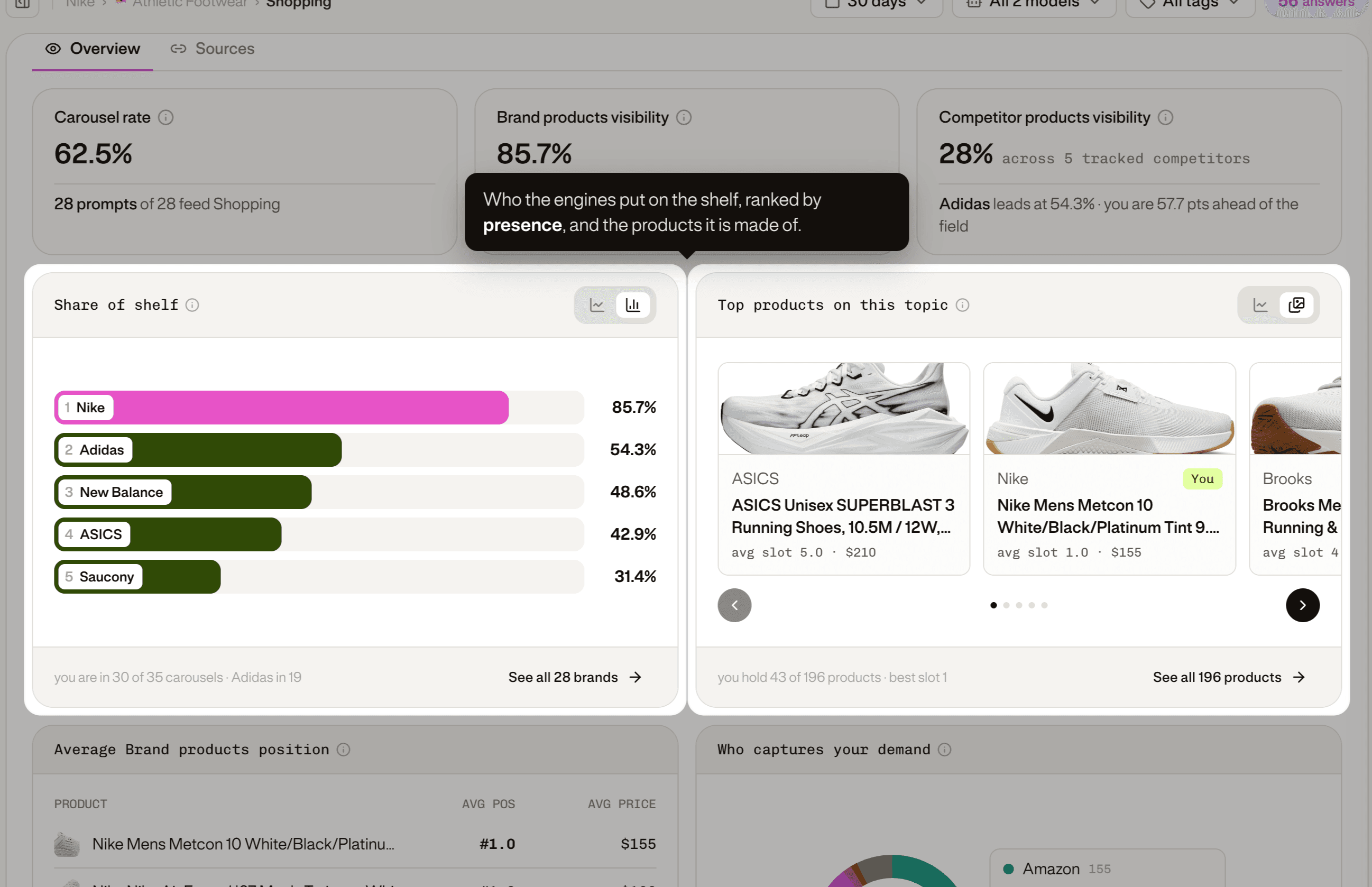The height and width of the screenshot is (887, 1372).
Task: Open Who captures your demand info icon
Action: coord(945,750)
